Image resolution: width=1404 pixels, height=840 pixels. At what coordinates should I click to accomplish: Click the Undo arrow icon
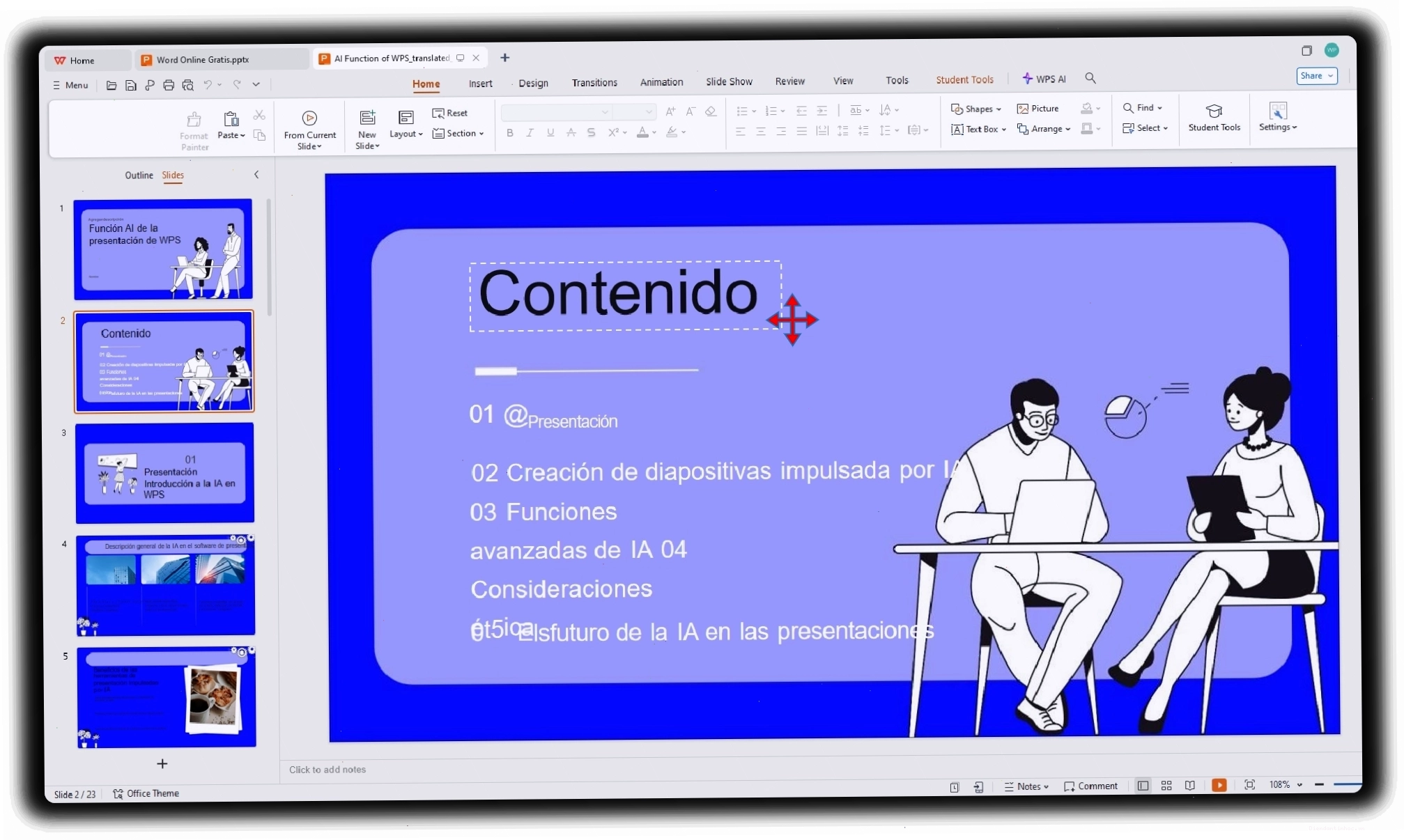coord(208,84)
